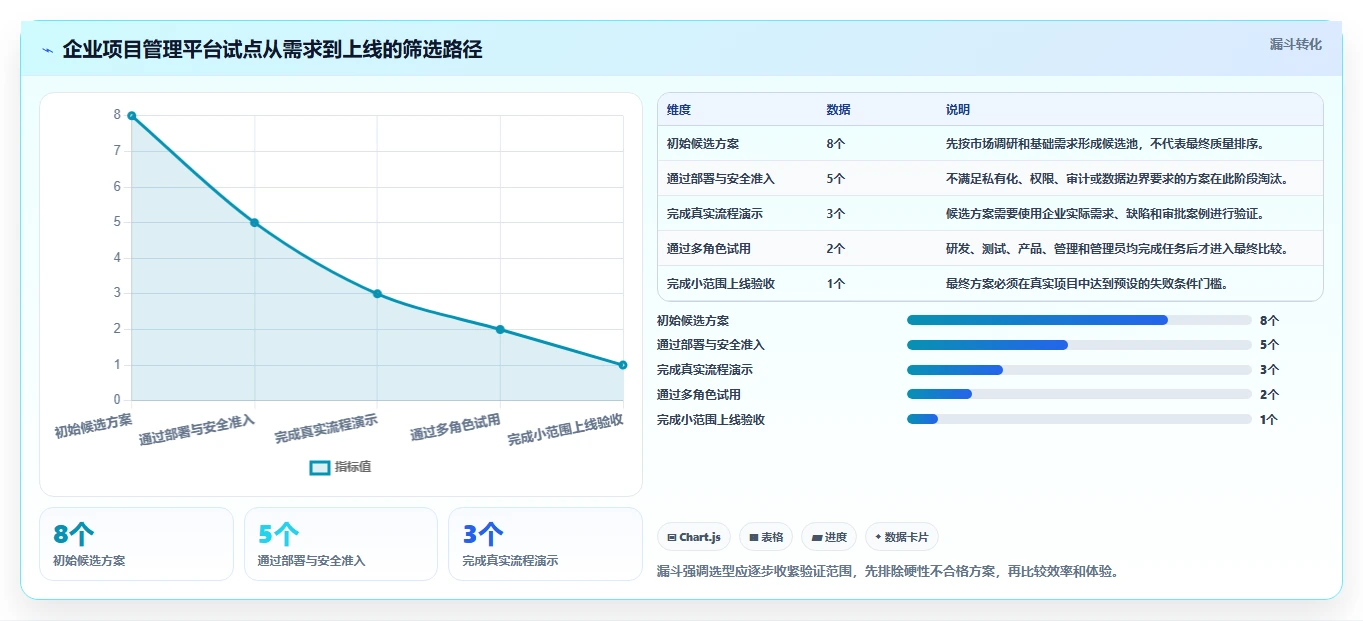This screenshot has width=1363, height=621.
Task: Click the chart point for 通过多角色试用
Action: (x=500, y=329)
